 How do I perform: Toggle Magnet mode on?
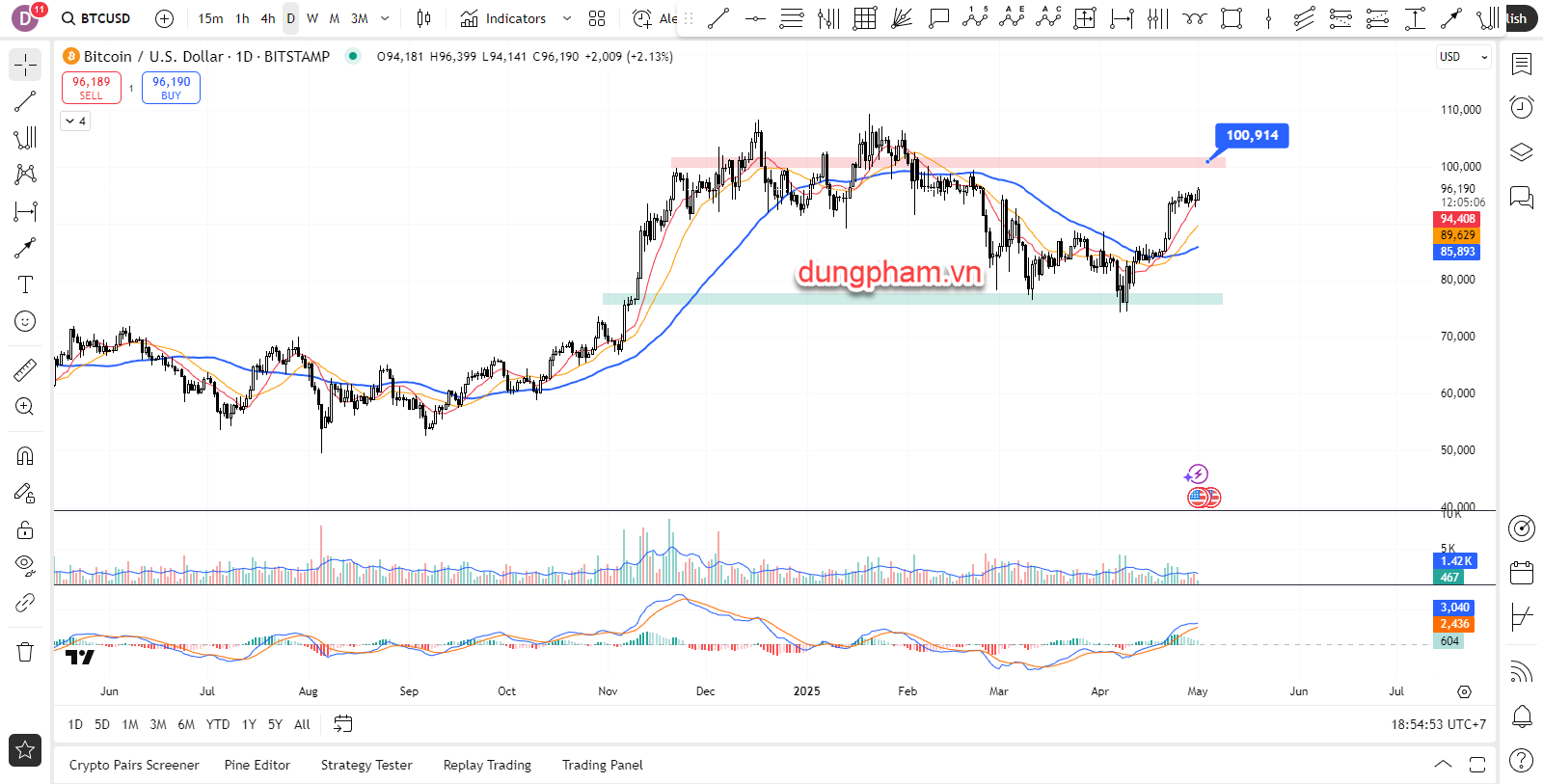25,456
